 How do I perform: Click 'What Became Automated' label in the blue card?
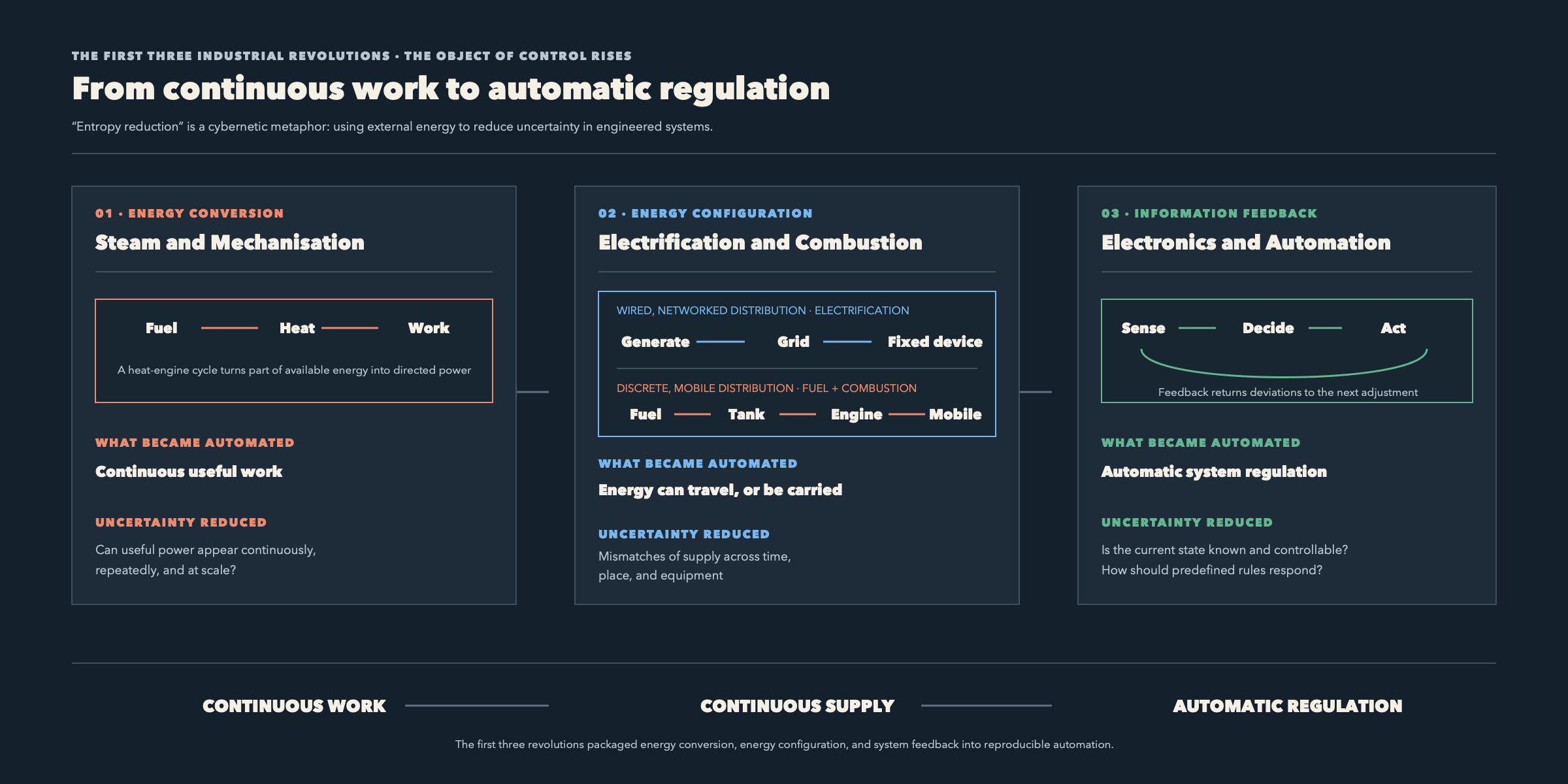coord(698,464)
